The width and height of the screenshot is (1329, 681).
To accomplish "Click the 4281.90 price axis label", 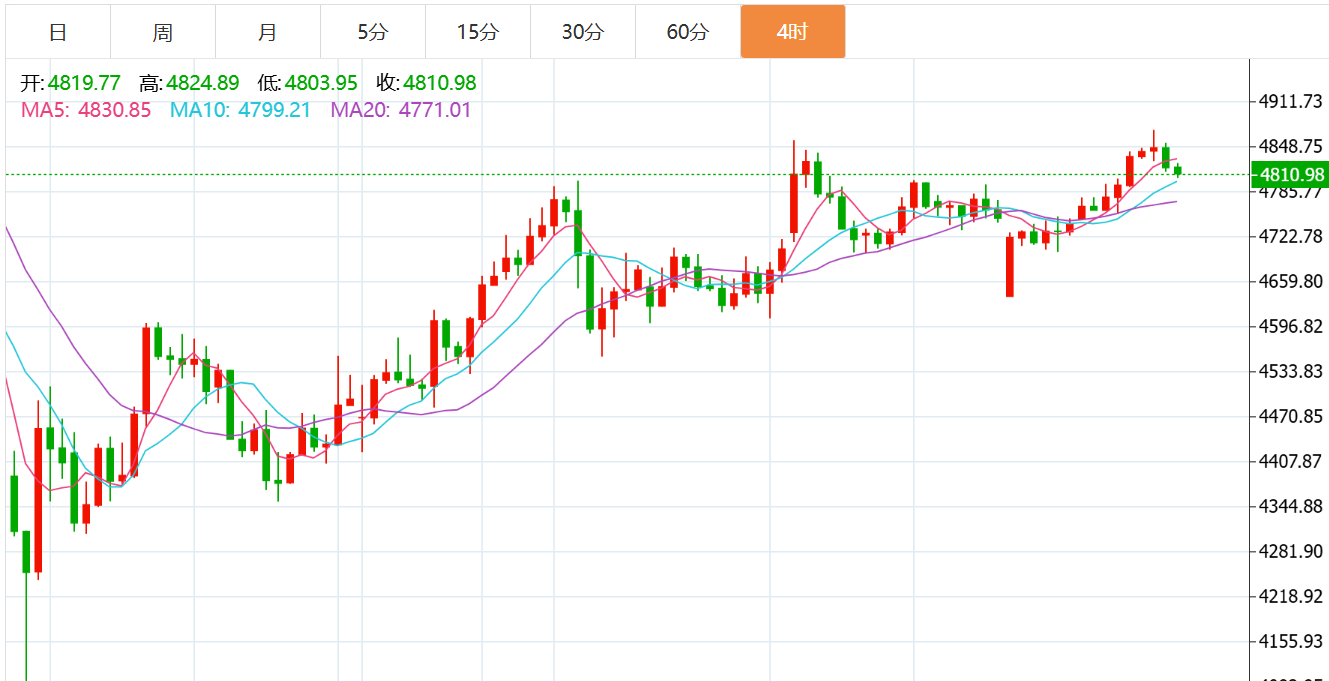I will (1291, 551).
